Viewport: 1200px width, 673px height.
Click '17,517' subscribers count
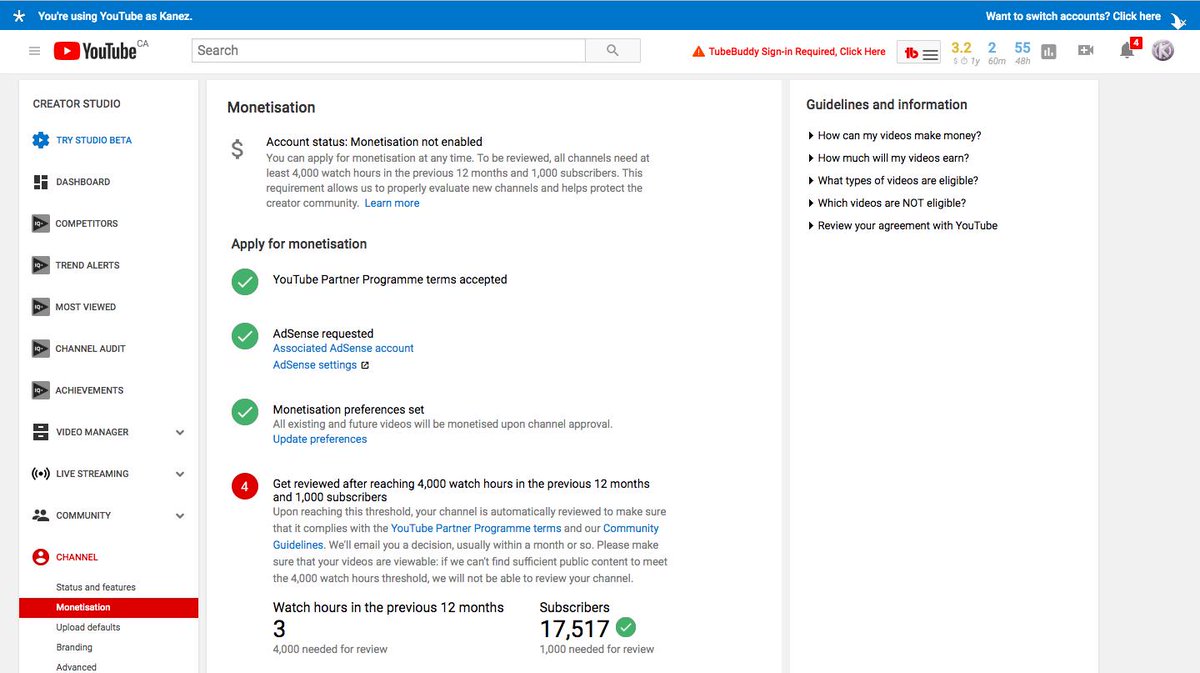pos(575,629)
